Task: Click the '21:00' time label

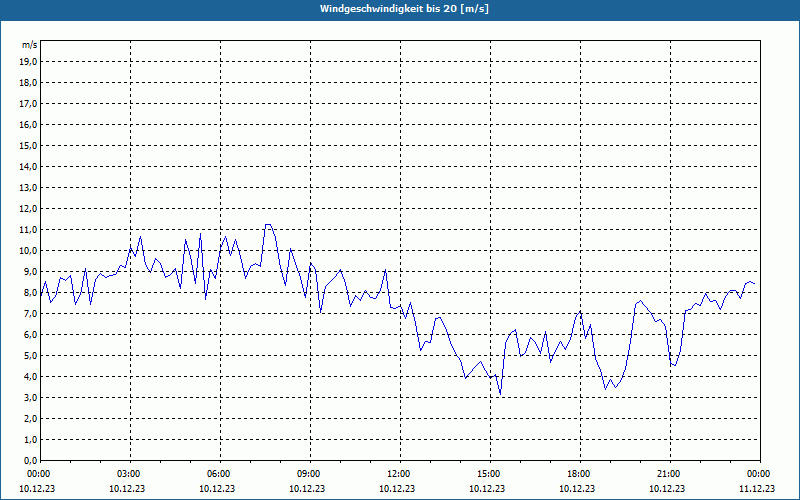Action: [670, 474]
